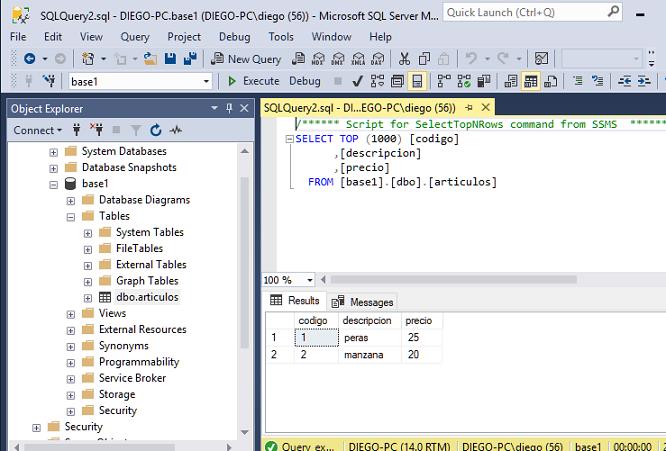Expand the Programmability folder node

(x=71, y=363)
